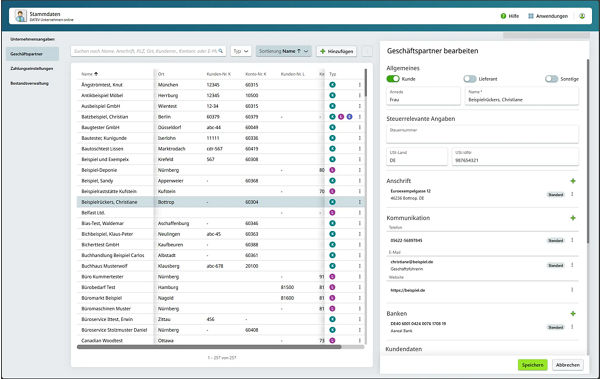Open the USt-Land field showing DE

coord(417,157)
